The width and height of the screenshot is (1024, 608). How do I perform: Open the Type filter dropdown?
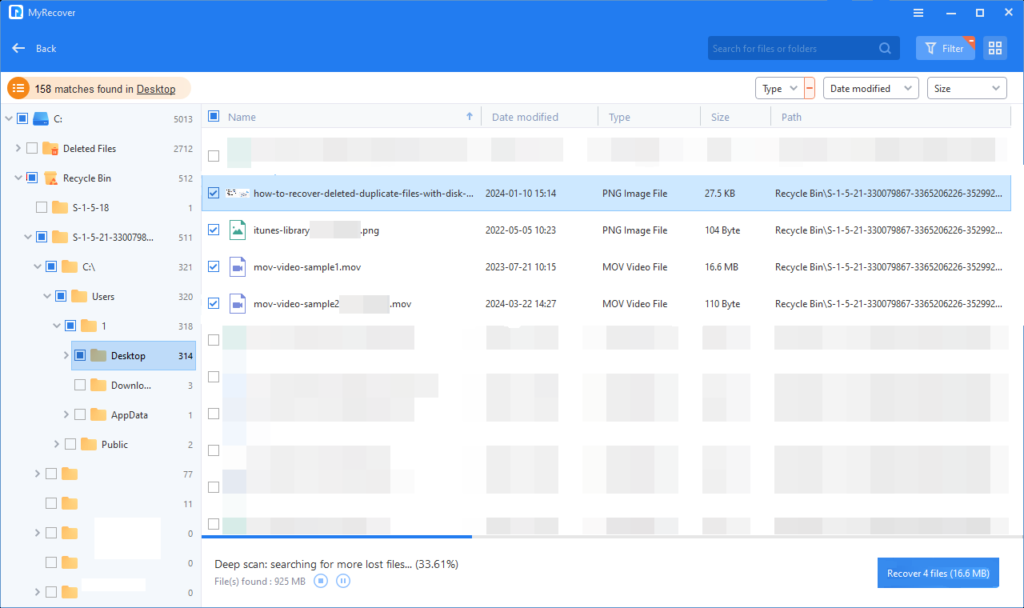pos(780,88)
